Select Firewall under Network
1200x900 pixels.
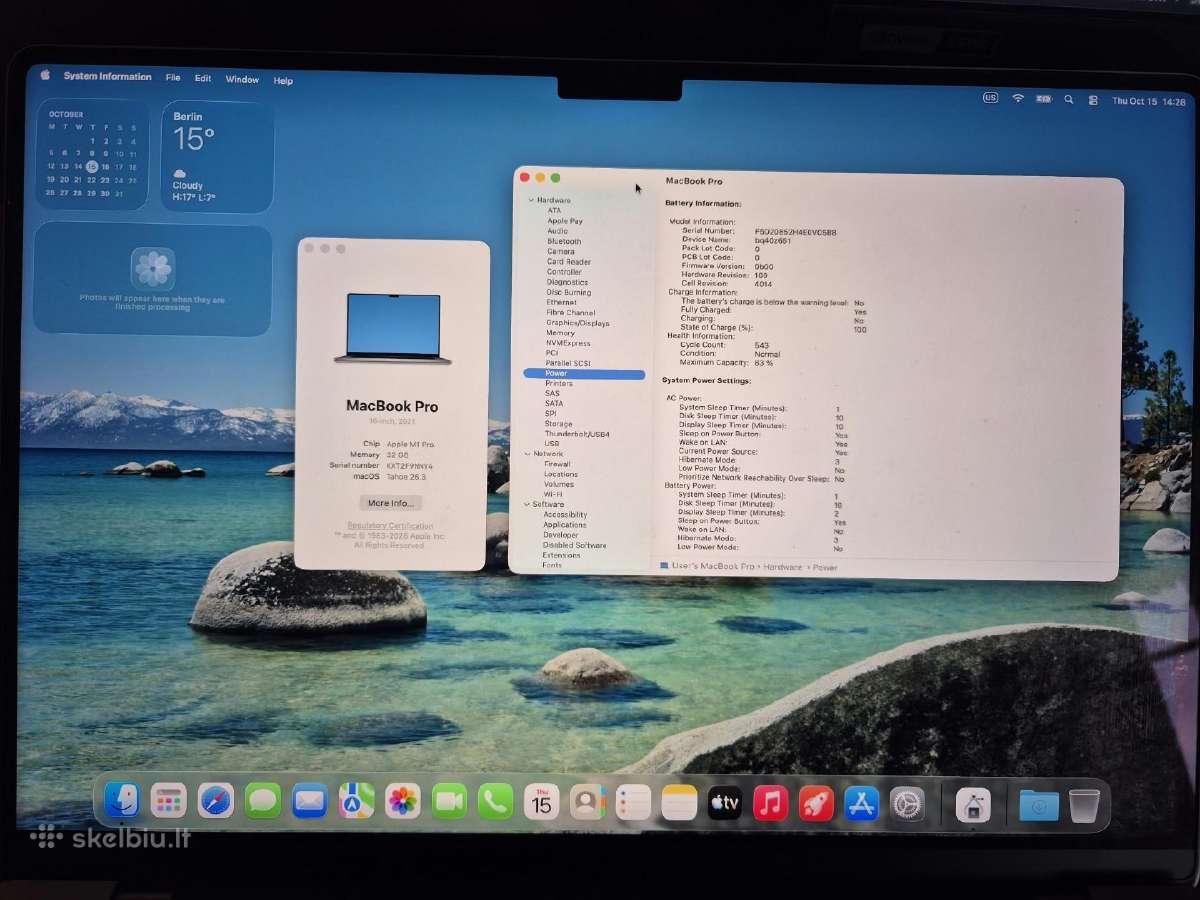pos(557,464)
